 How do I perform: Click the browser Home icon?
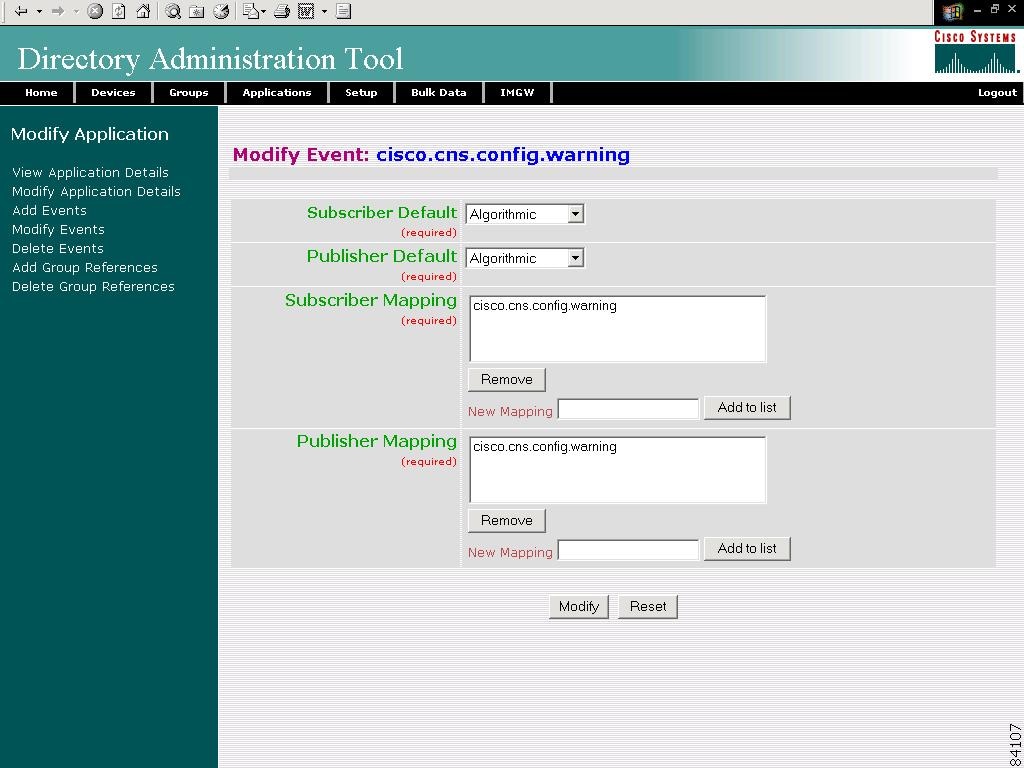point(143,11)
